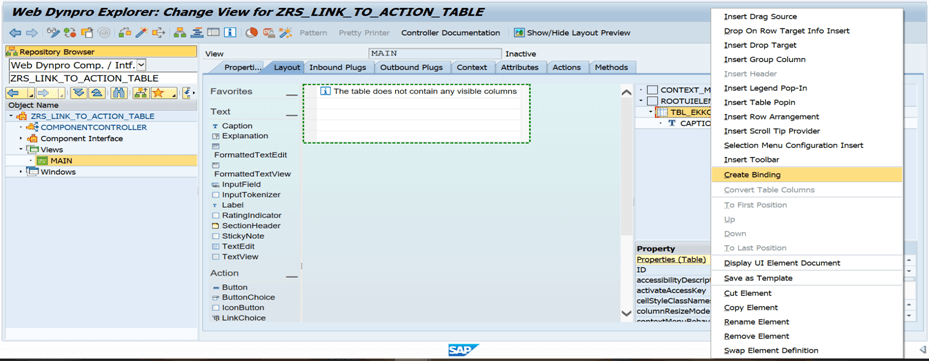Switch to the Layout tab
This screenshot has width=929, height=364.
pos(287,68)
